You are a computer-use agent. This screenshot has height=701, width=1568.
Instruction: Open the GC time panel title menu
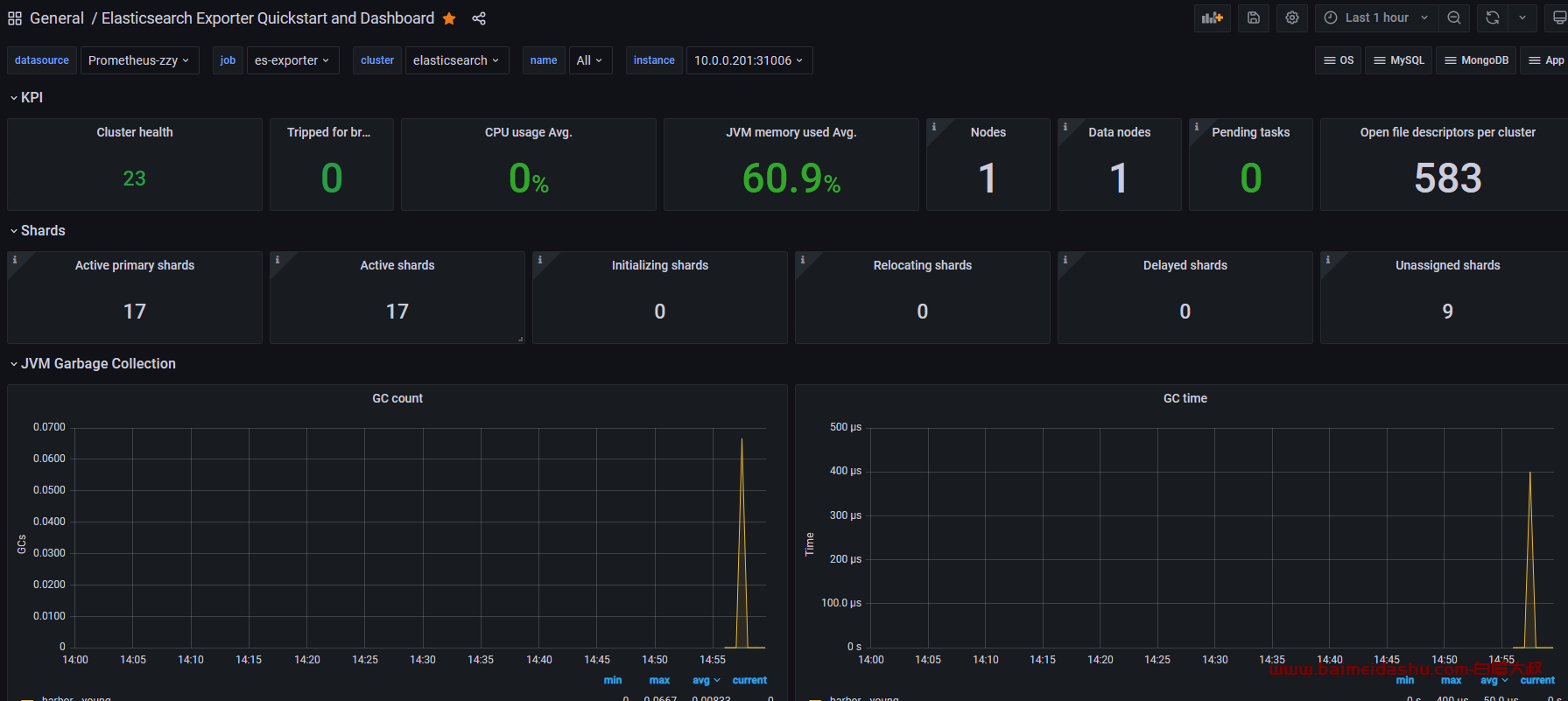(x=1185, y=398)
